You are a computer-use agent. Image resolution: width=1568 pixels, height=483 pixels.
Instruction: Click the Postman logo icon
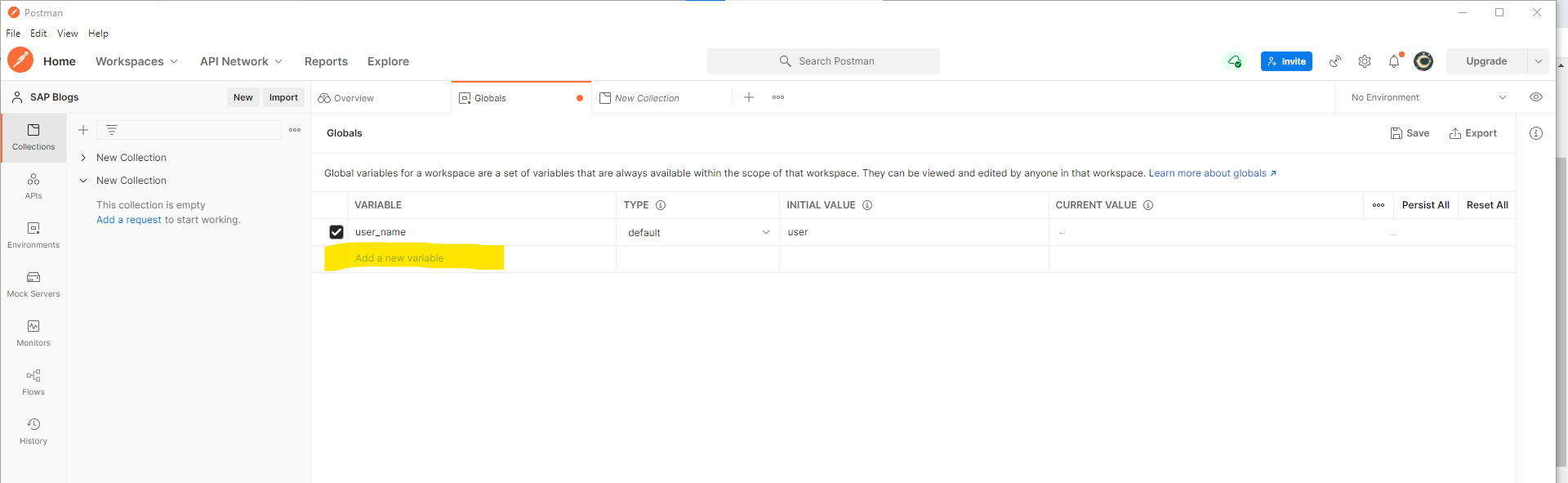[x=20, y=60]
